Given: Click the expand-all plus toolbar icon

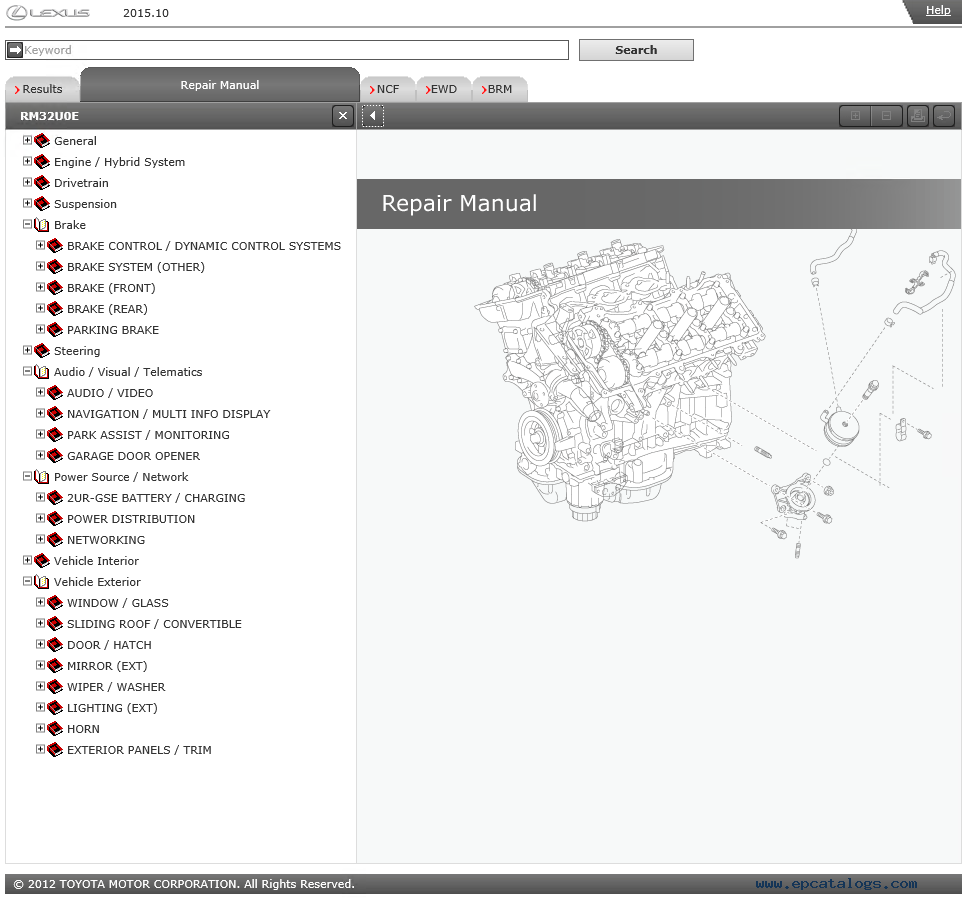Looking at the screenshot, I should tap(855, 116).
